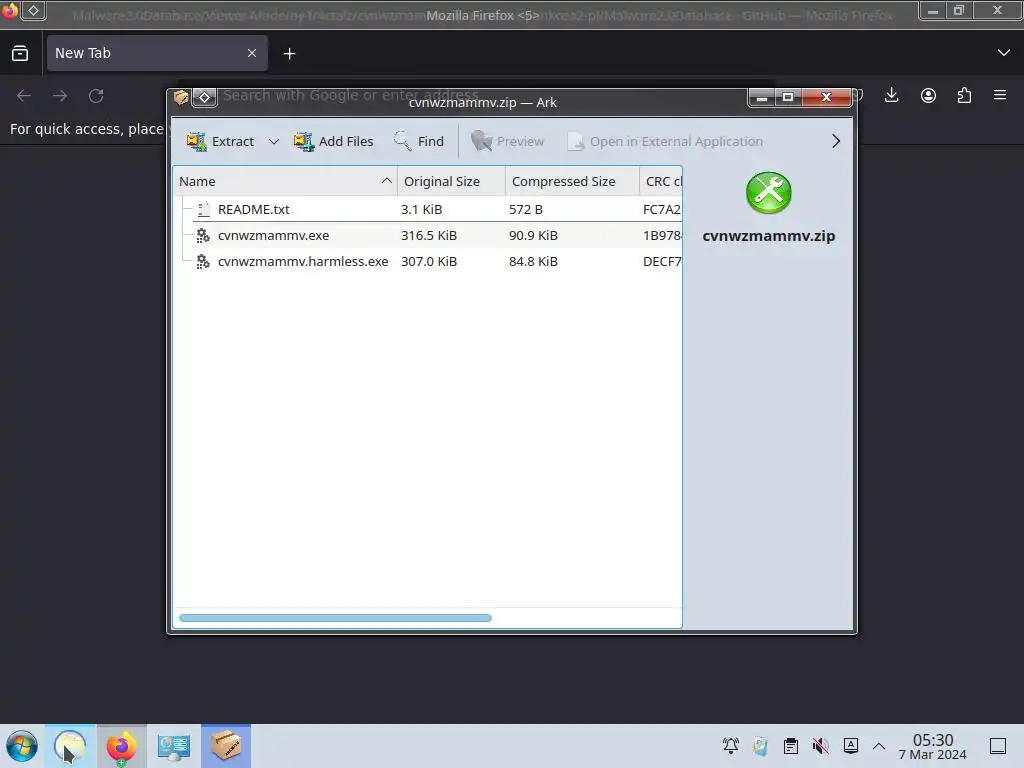Expand hidden system tray icons
The width and height of the screenshot is (1024, 768).
tap(879, 746)
